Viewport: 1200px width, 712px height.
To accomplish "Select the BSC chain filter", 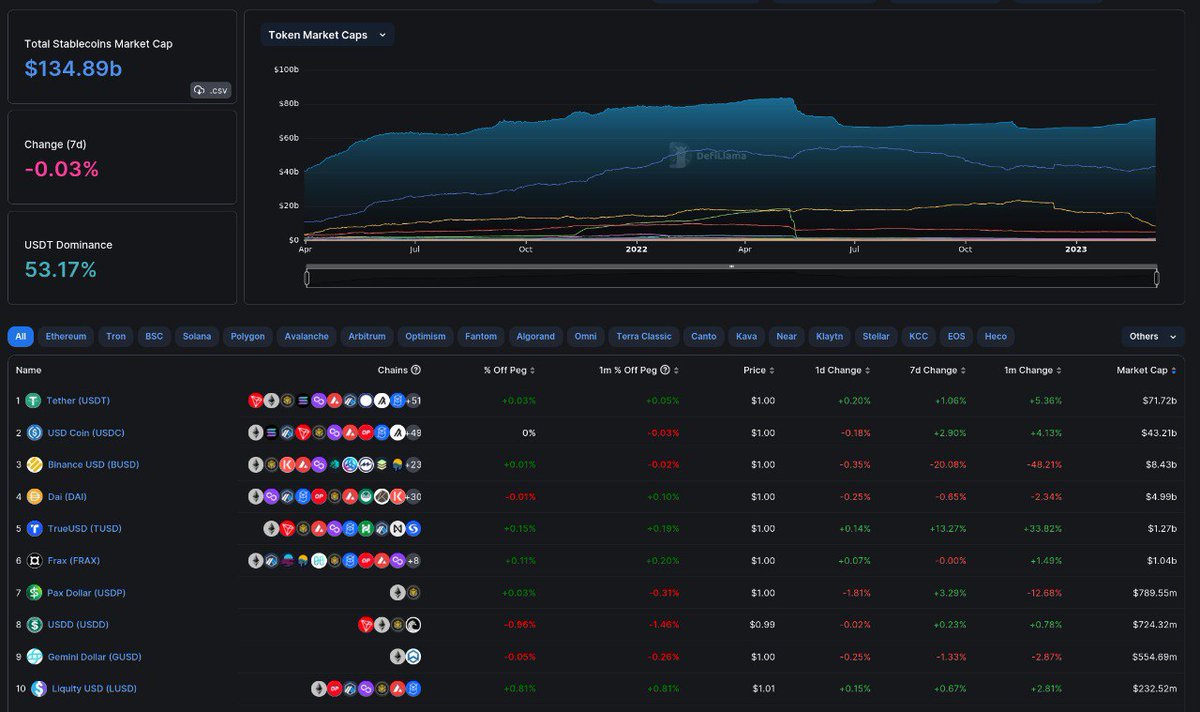I will 154,337.
